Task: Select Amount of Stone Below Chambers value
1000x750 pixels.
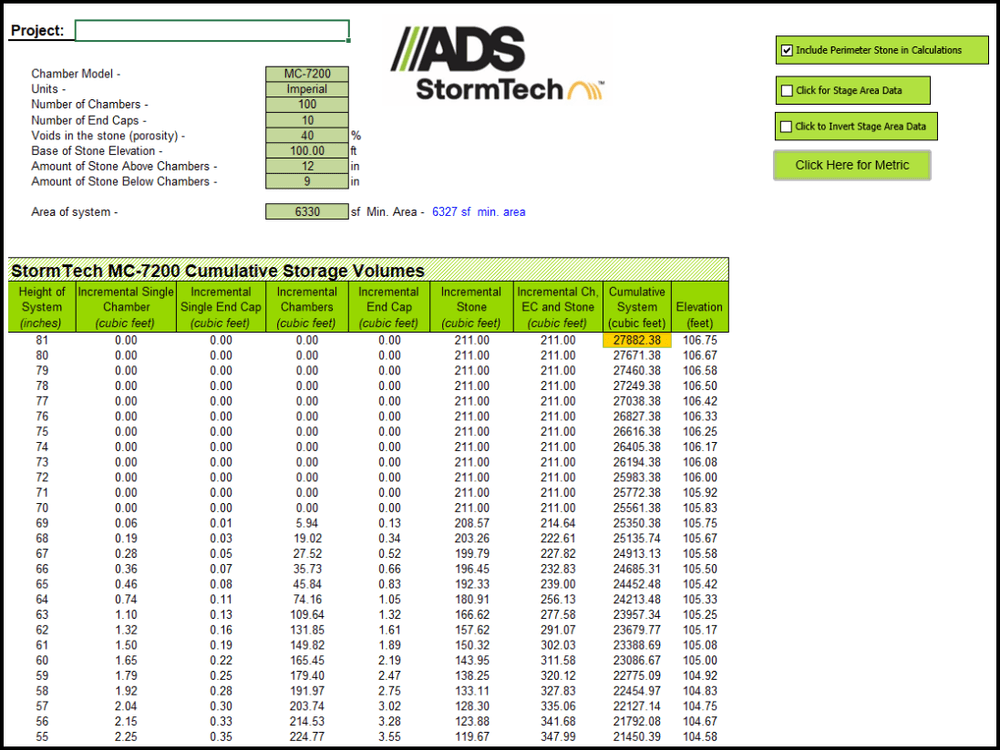Action: [x=307, y=182]
